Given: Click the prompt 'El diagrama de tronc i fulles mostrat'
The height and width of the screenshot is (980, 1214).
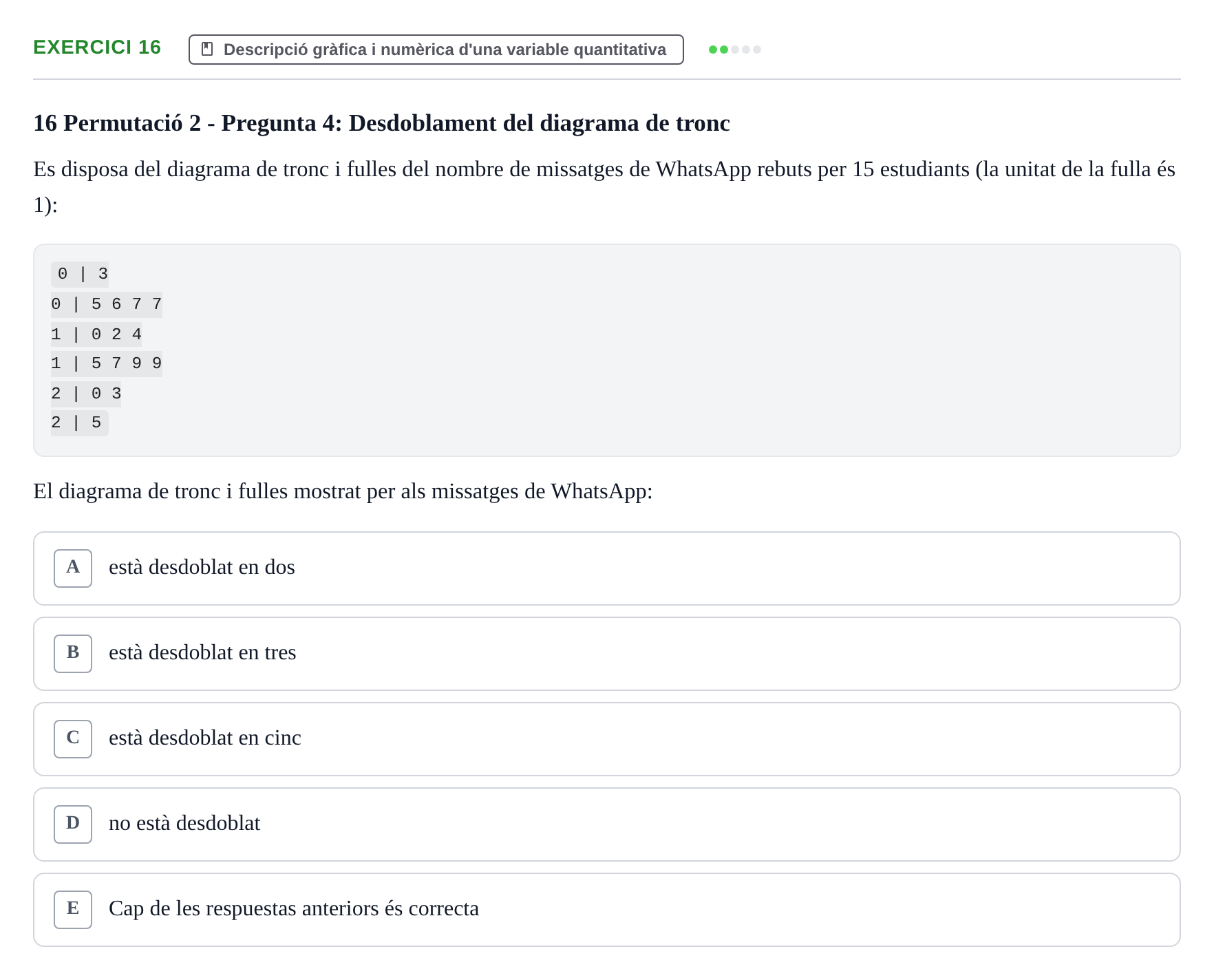Looking at the screenshot, I should click(x=343, y=491).
